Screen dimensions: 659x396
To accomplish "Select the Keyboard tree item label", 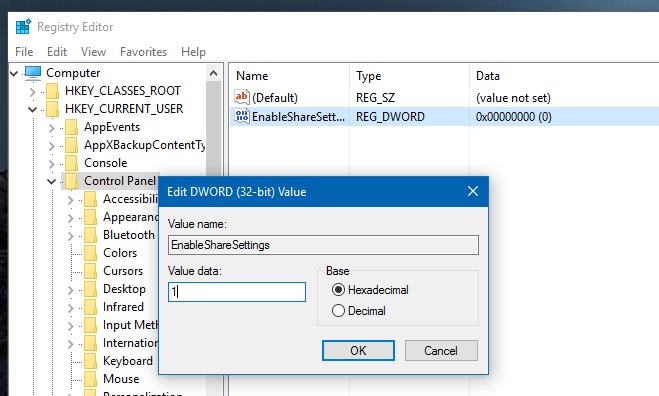I will coord(128,361).
